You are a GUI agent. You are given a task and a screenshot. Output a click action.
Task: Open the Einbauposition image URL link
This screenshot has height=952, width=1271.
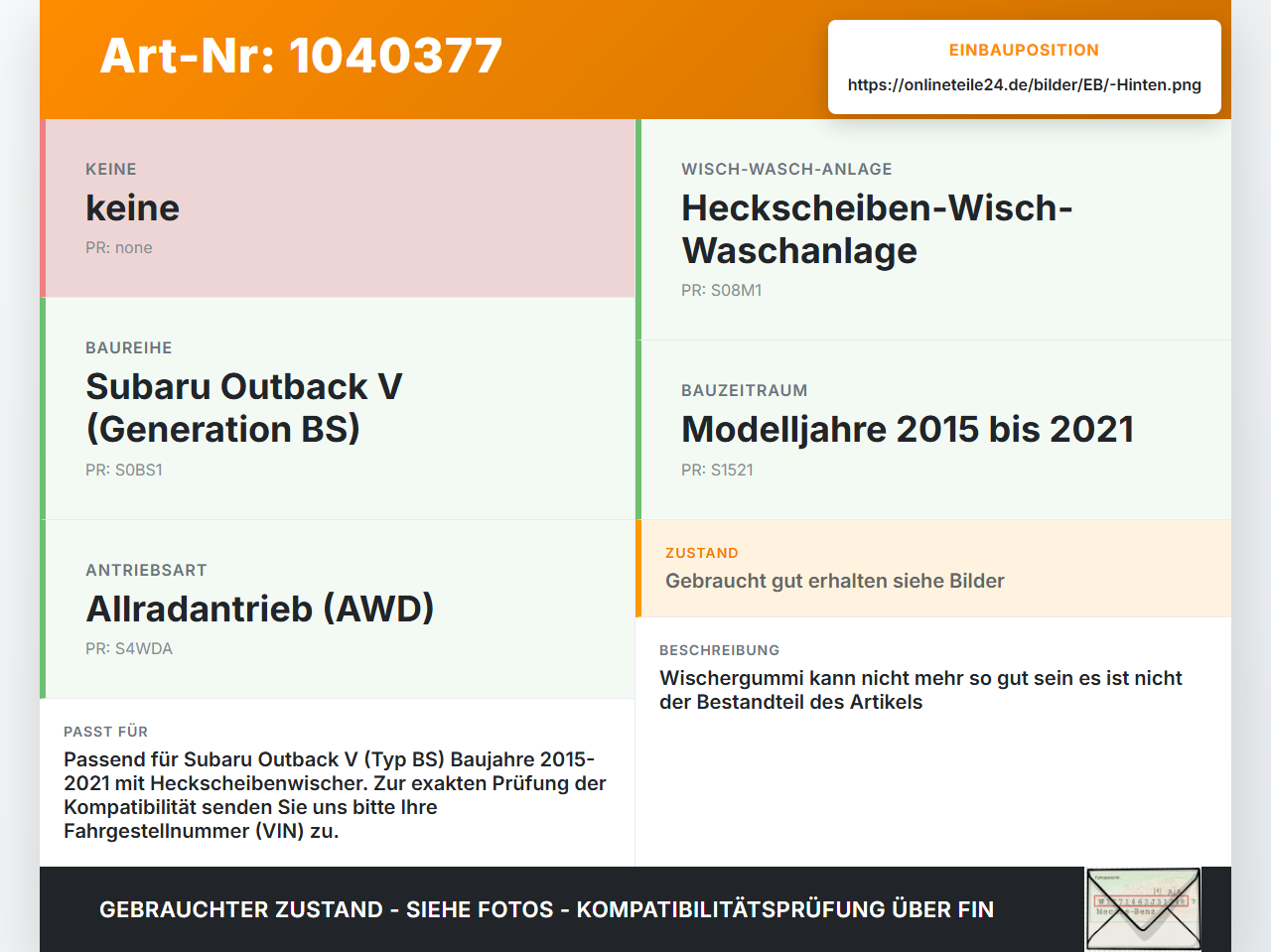(1024, 84)
